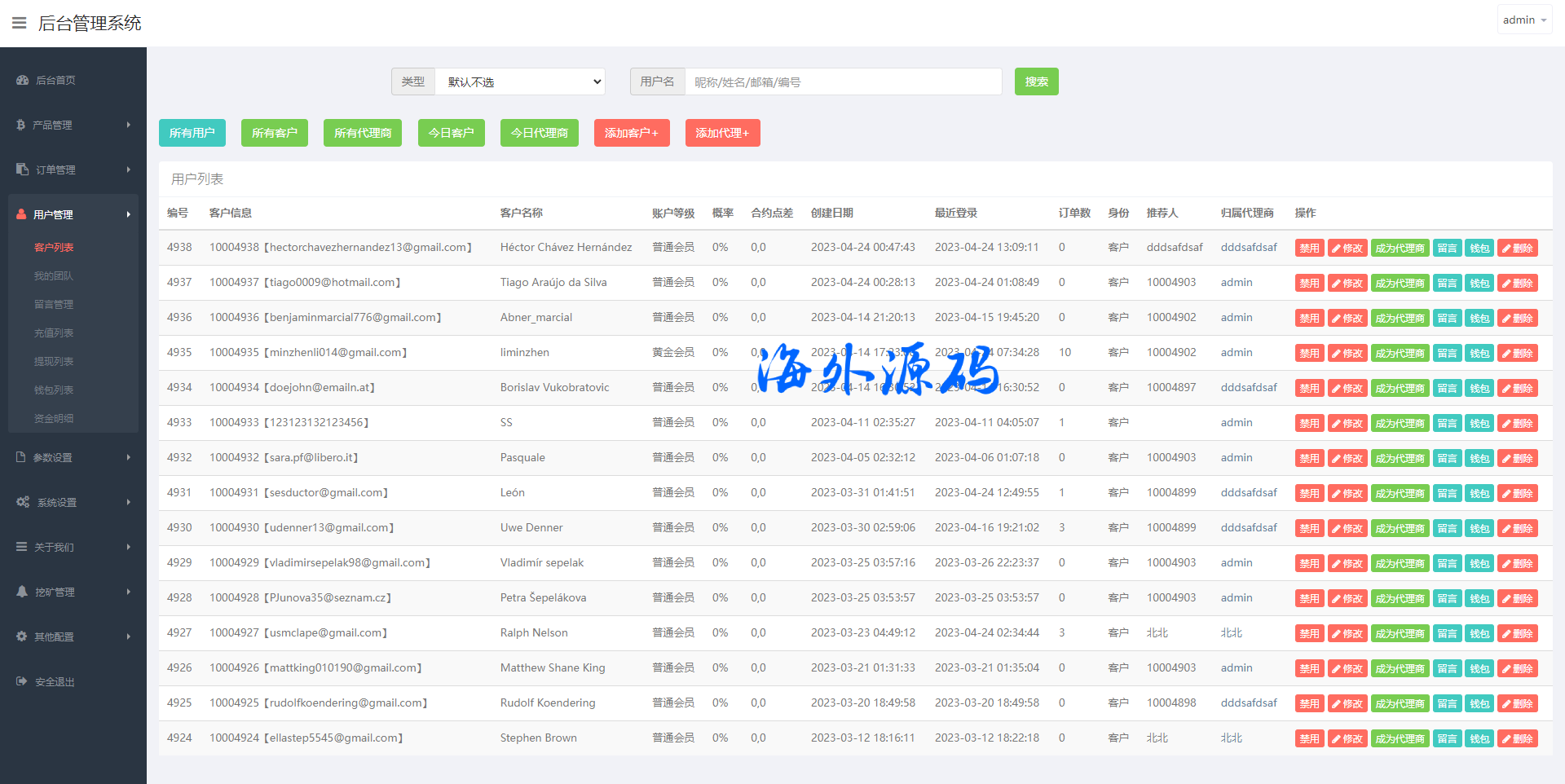The width and height of the screenshot is (1565, 784).
Task: Click the hamburger menu icon in header
Action: [x=19, y=23]
